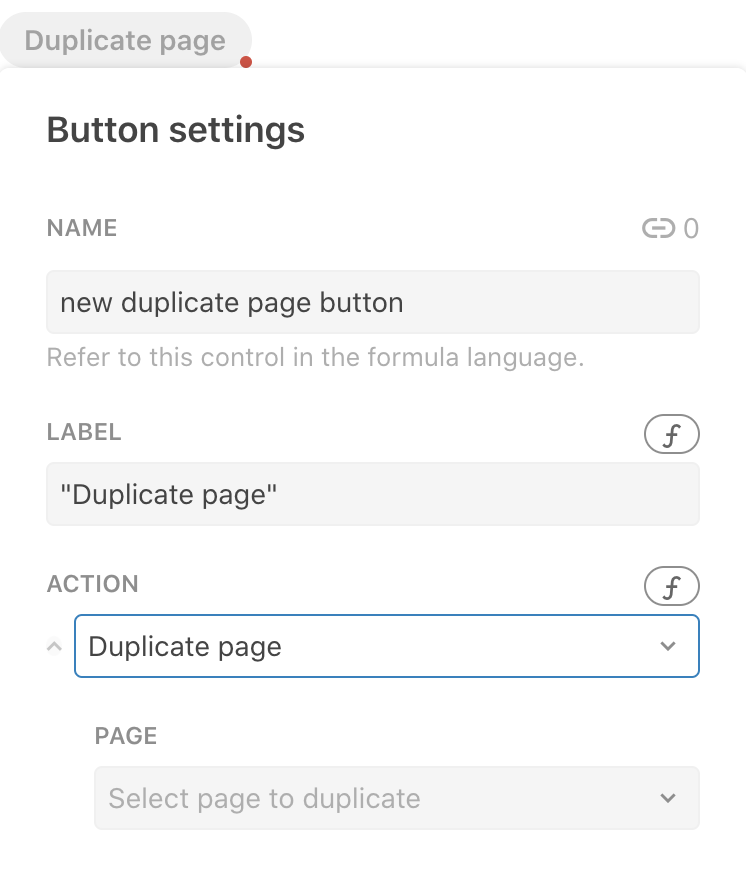Screen dimensions: 746x870
Task: Click the "Refer to this control" hint text
Action: [x=316, y=357]
